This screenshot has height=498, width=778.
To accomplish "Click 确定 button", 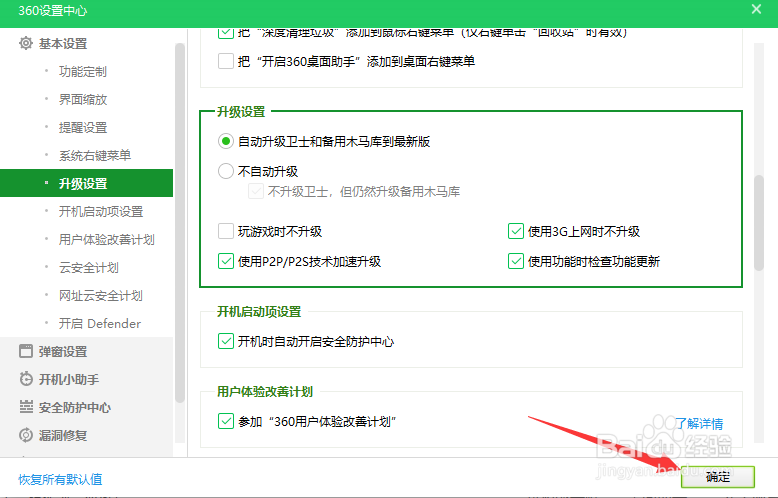I will [717, 477].
